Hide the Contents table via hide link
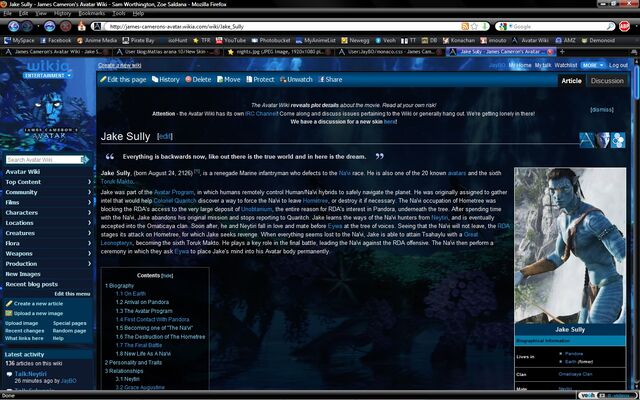The height and width of the screenshot is (400, 640). 167,276
